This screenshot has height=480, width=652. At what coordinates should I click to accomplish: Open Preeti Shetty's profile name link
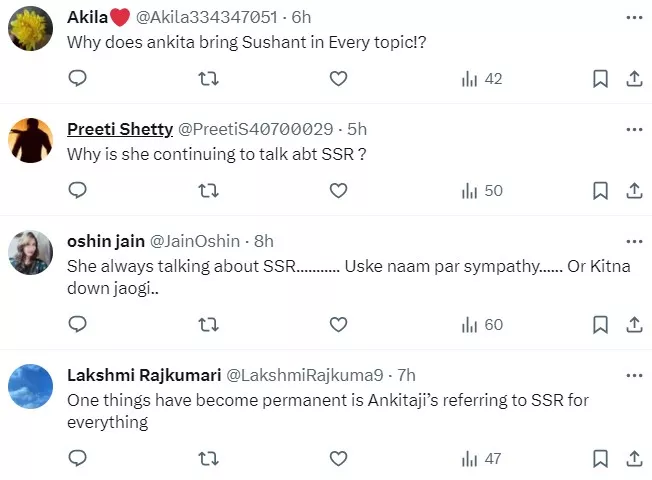(119, 129)
